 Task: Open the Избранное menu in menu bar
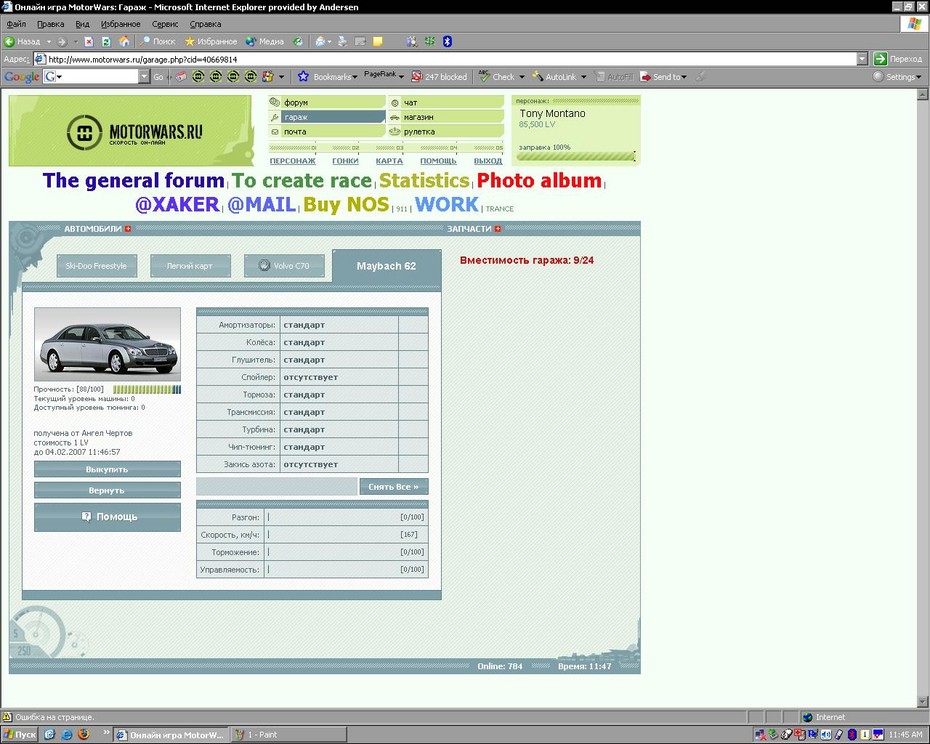tap(120, 24)
